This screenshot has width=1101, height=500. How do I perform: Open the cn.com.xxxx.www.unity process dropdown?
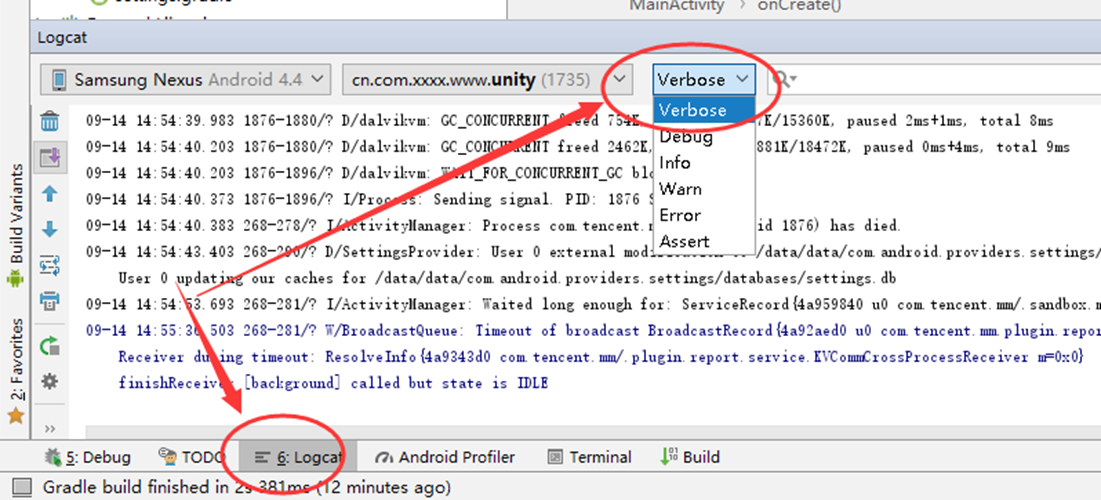click(487, 79)
